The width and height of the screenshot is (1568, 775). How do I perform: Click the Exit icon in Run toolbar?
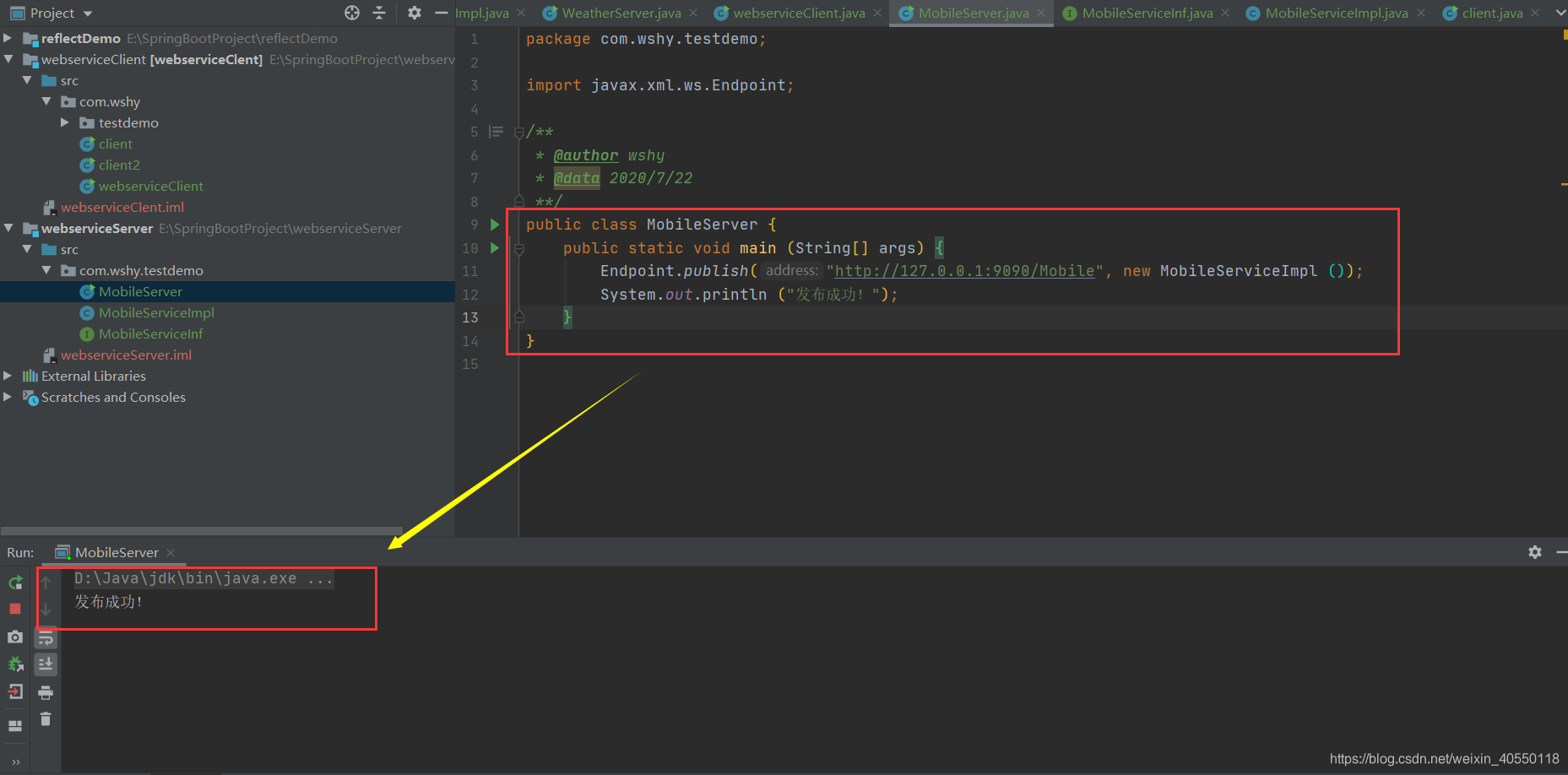(15, 692)
